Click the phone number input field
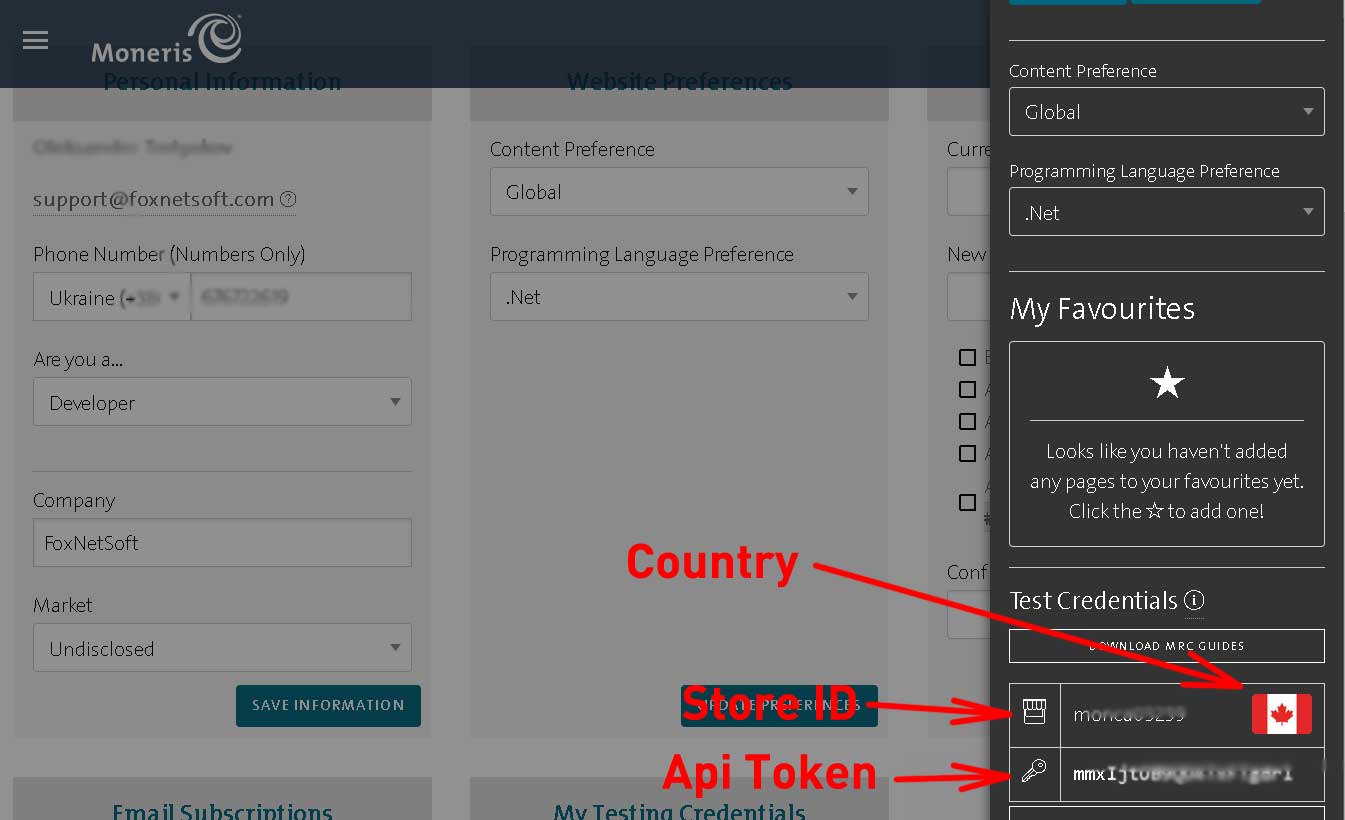The height and width of the screenshot is (820, 1345). pos(301,297)
